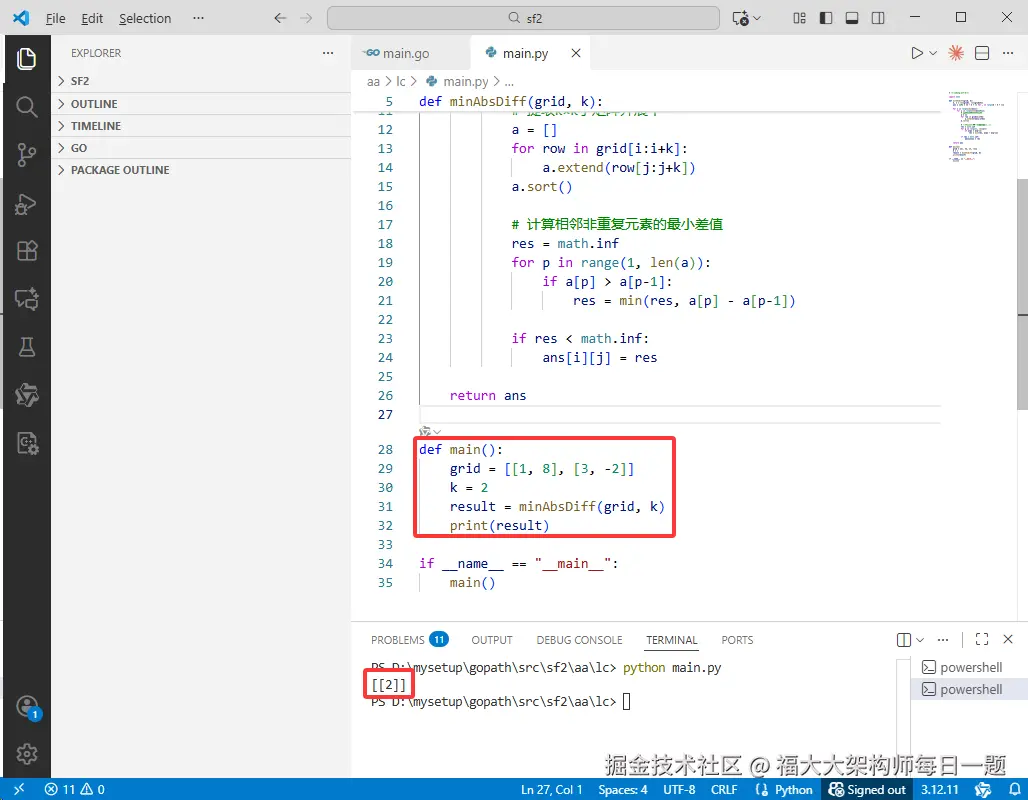Expand the GO section
The height and width of the screenshot is (800, 1028).
(201, 148)
